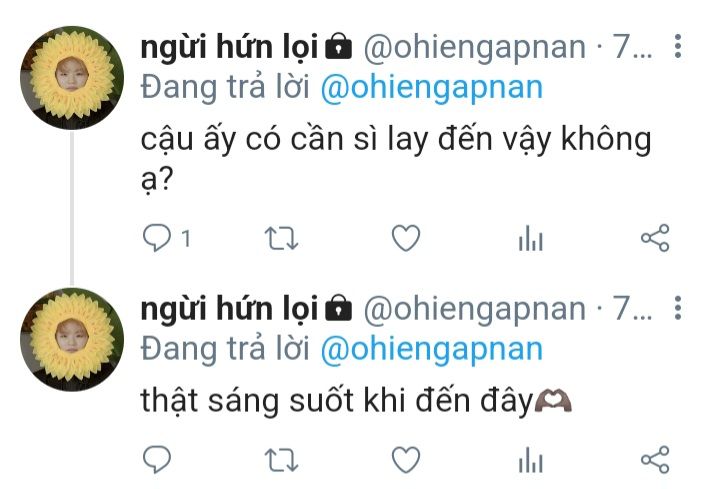Image resolution: width=720 pixels, height=489 pixels.
Task: Open 'ngừi hứn lọi' profile from first tweet
Action: point(229,47)
